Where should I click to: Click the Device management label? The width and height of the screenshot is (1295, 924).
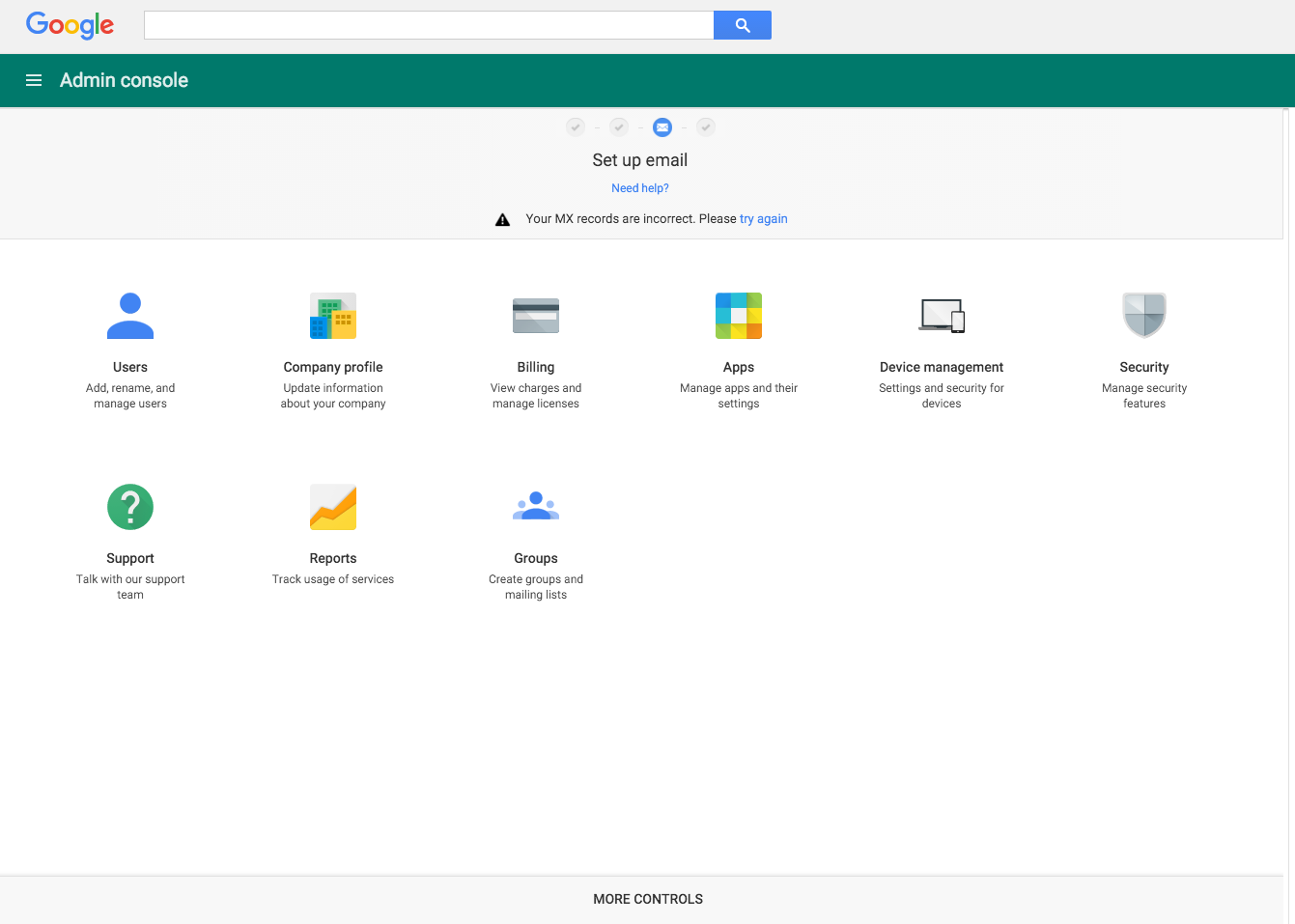942,367
